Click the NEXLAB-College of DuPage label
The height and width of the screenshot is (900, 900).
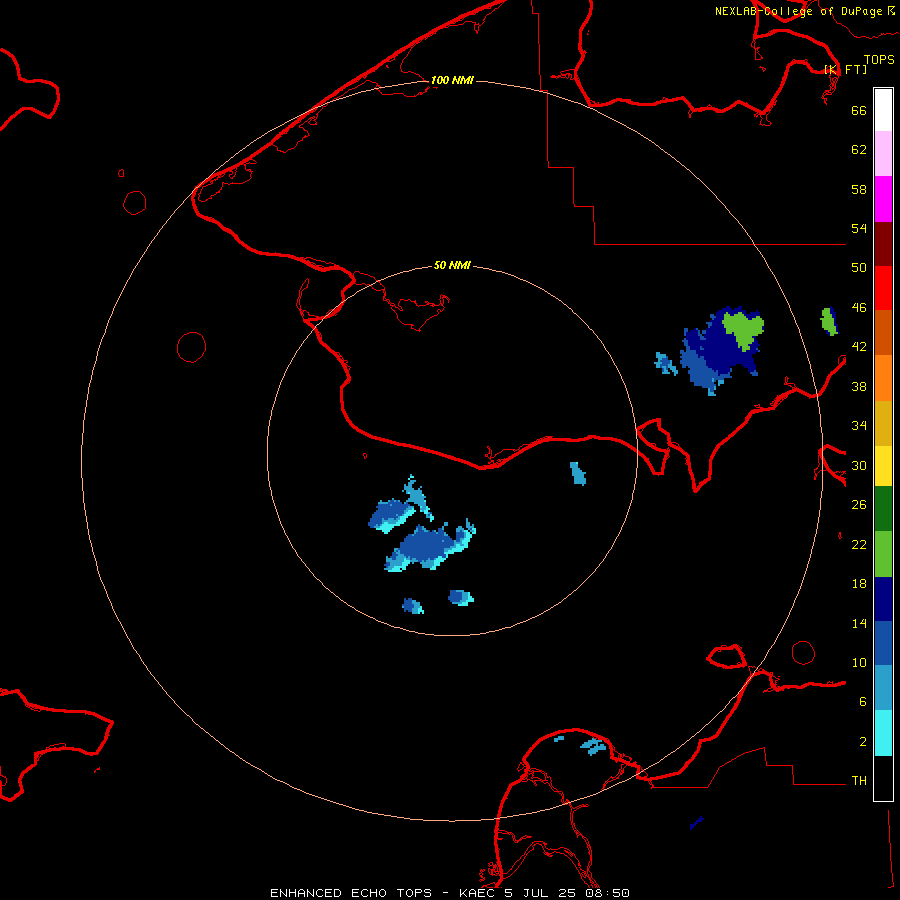[798, 11]
